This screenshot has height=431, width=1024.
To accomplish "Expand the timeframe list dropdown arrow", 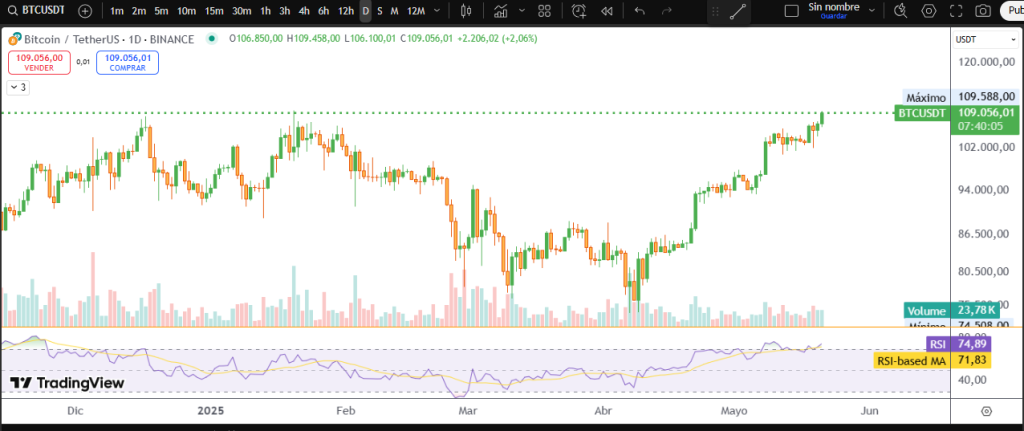I will pos(437,10).
